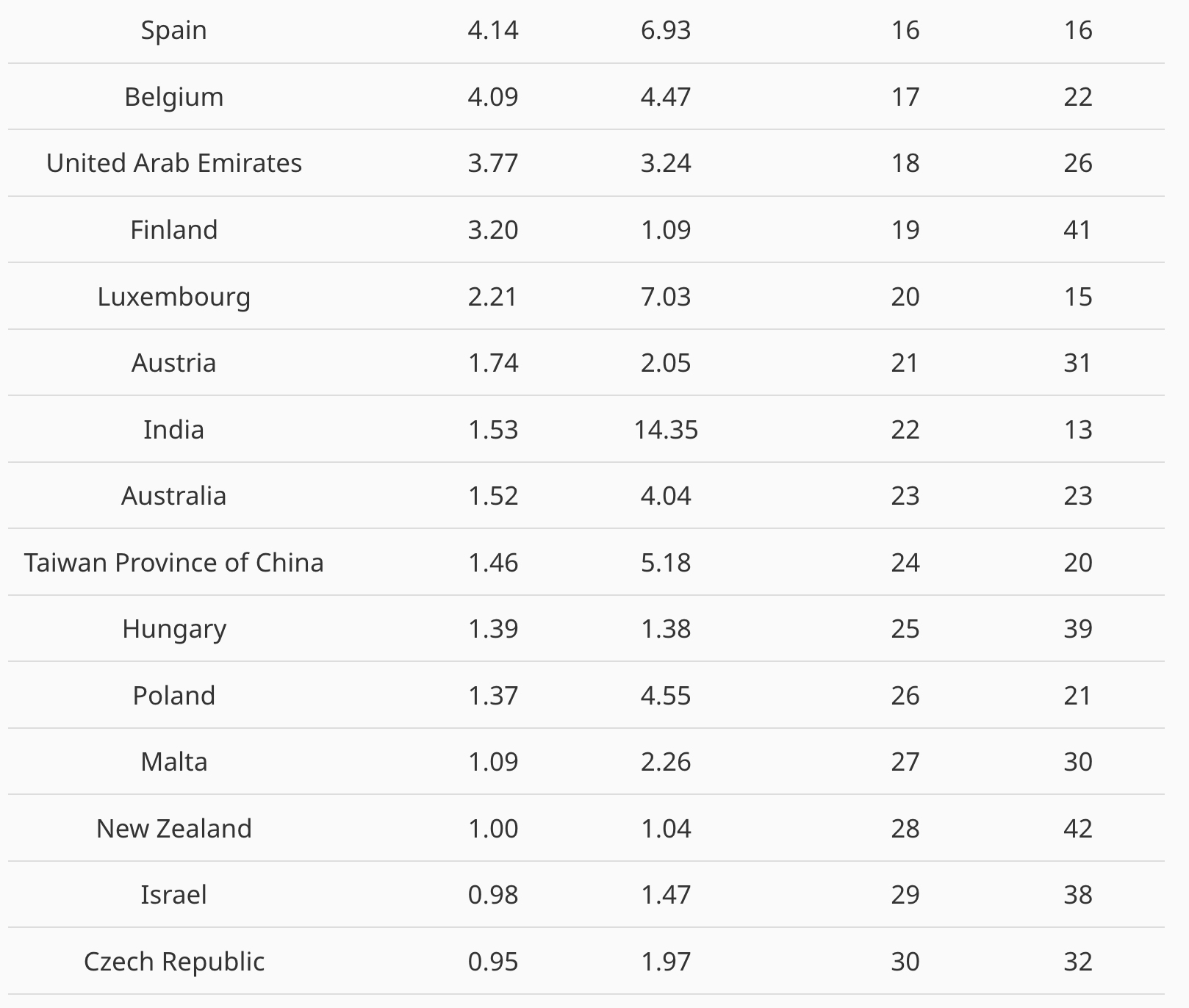Screen dimensions: 1189x1008
Task: Select Belgium's 4.47 value
Action: 666,97
